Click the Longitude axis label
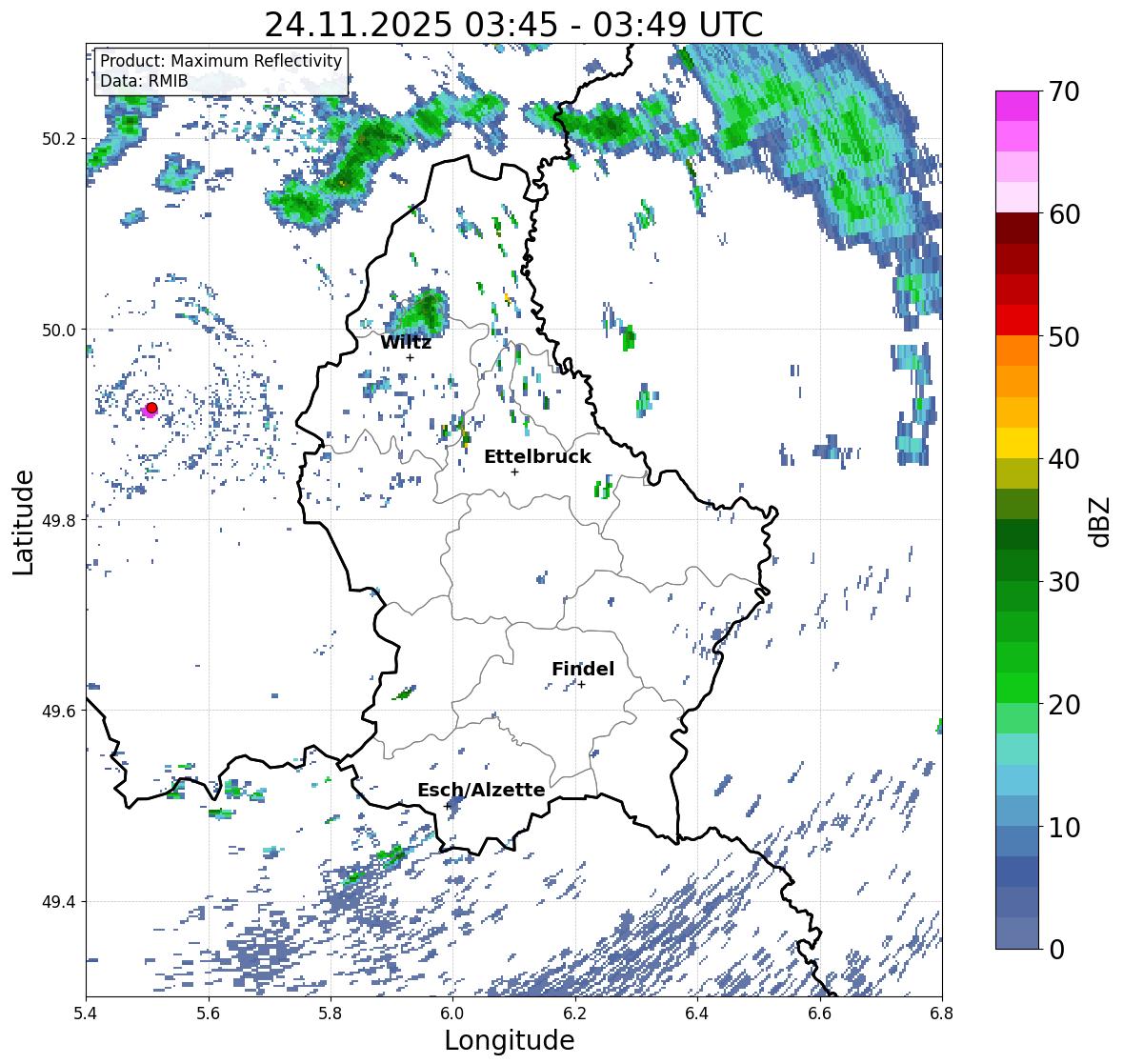The image size is (1123, 1064). coord(510,1040)
